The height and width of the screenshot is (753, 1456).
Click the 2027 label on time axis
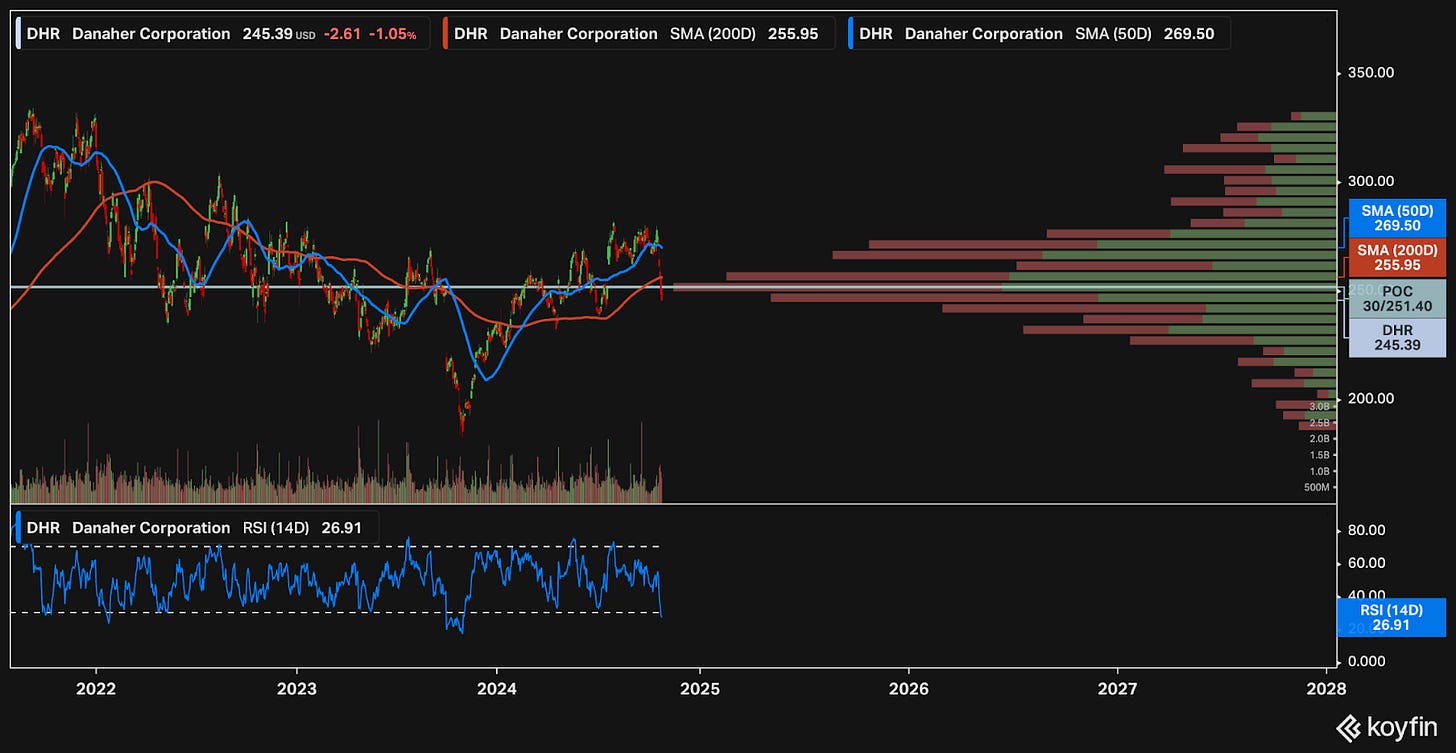point(1117,689)
